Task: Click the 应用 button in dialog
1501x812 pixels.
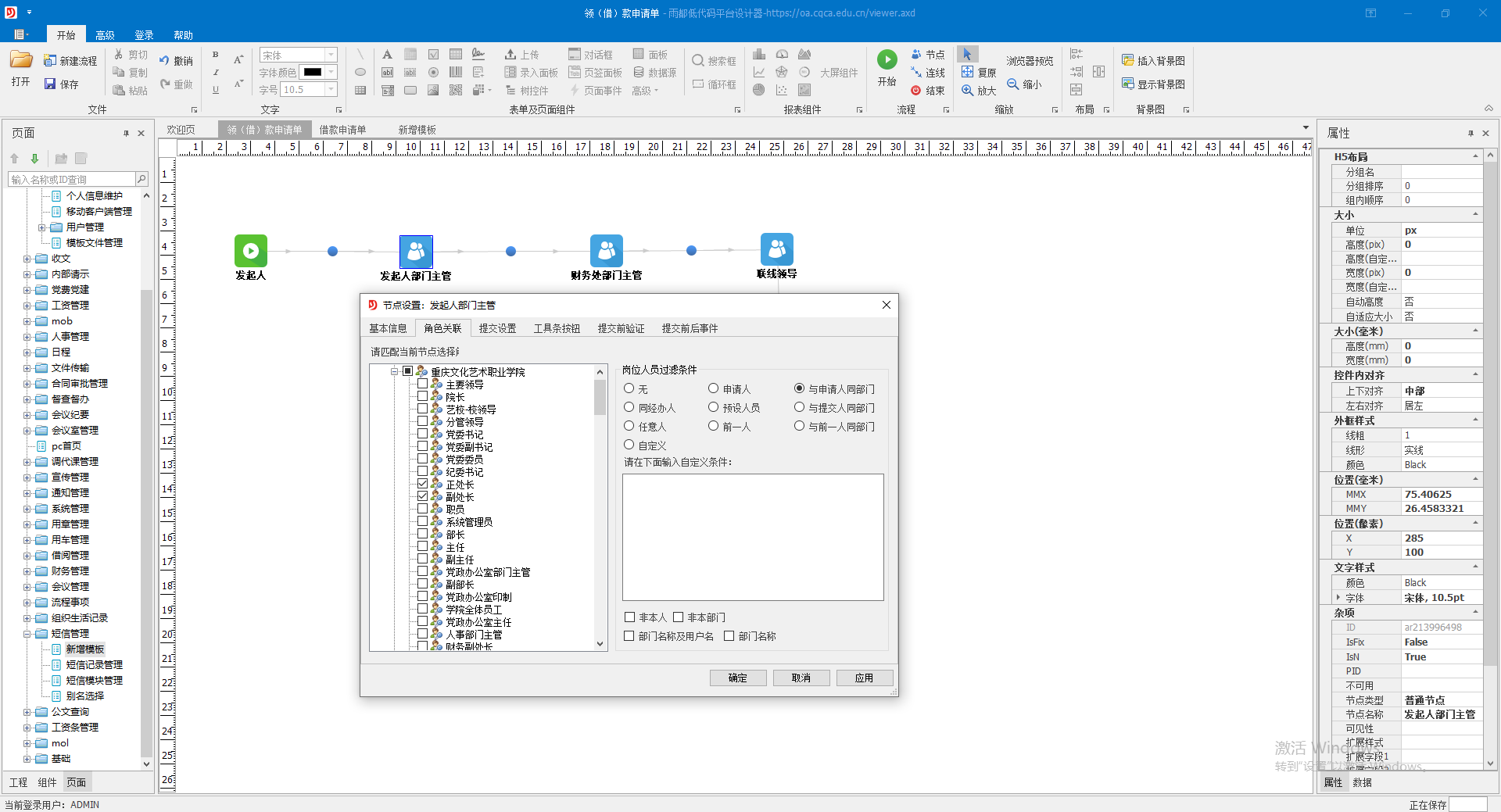Action: [x=864, y=678]
